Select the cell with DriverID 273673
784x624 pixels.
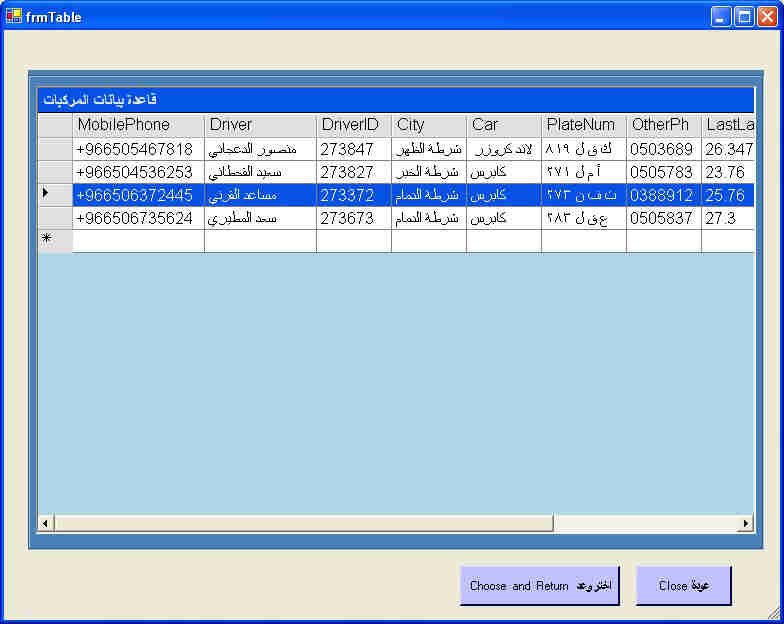[353, 218]
